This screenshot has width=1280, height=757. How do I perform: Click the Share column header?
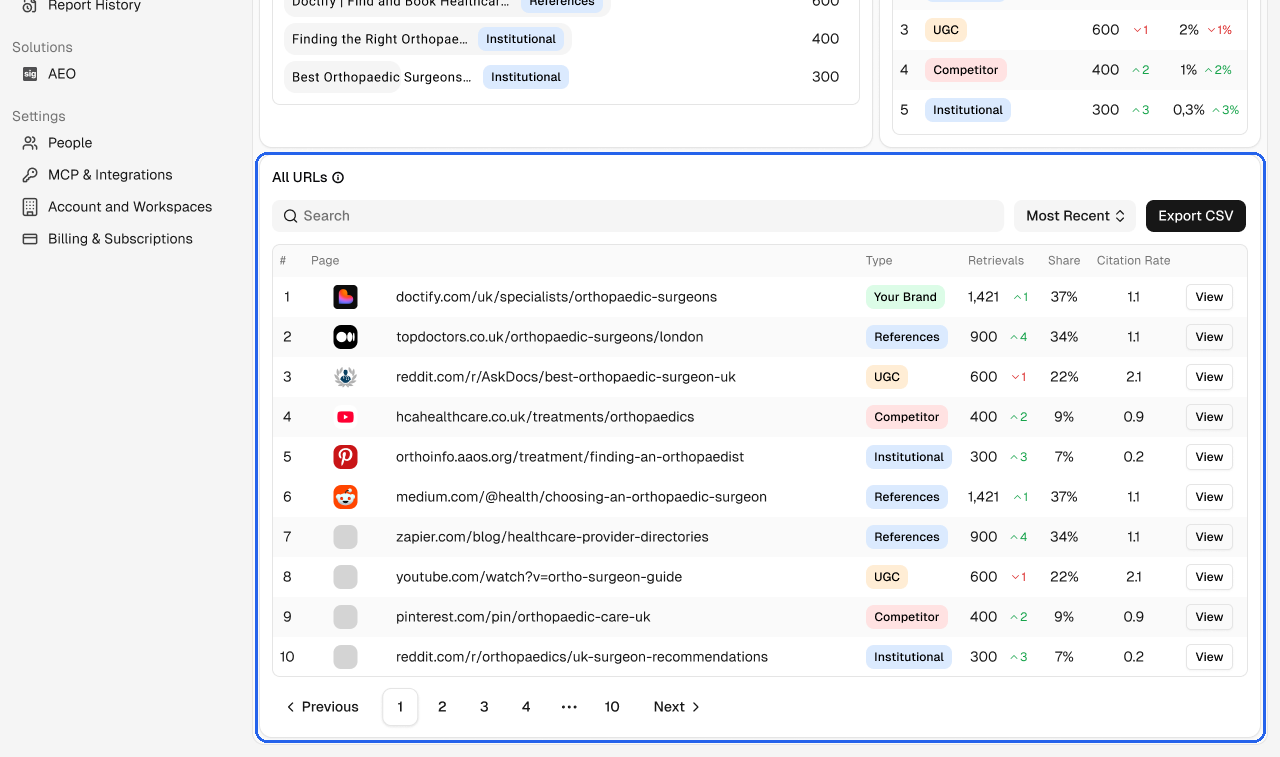[x=1064, y=261]
